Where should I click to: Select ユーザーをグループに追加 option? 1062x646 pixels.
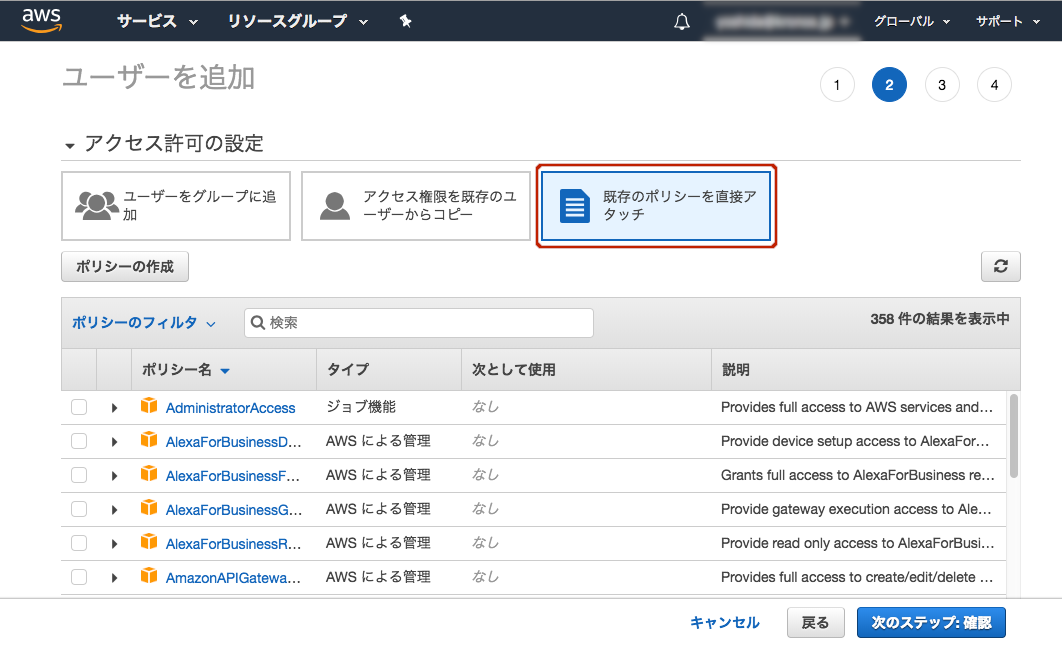click(175, 205)
